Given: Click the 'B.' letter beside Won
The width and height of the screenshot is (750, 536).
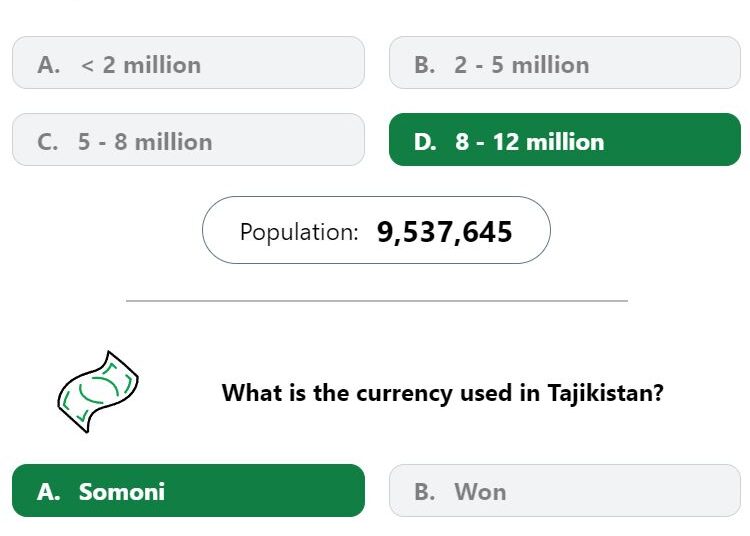Looking at the screenshot, I should 425,492.
